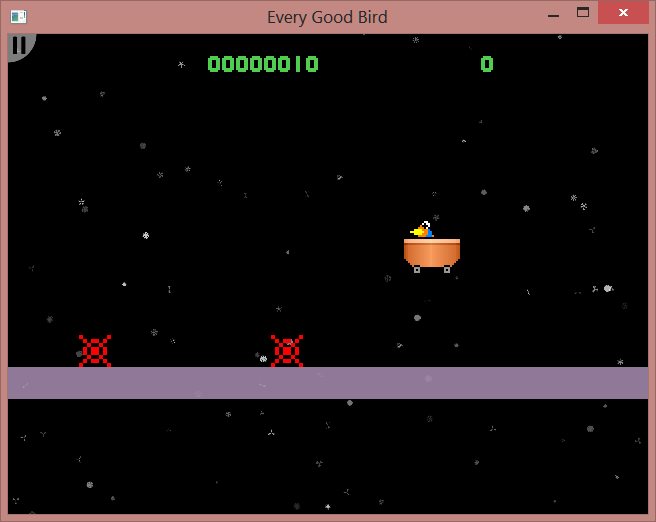Image resolution: width=656 pixels, height=522 pixels.
Task: Maximize the Every Good Bird window
Action: click(583, 13)
